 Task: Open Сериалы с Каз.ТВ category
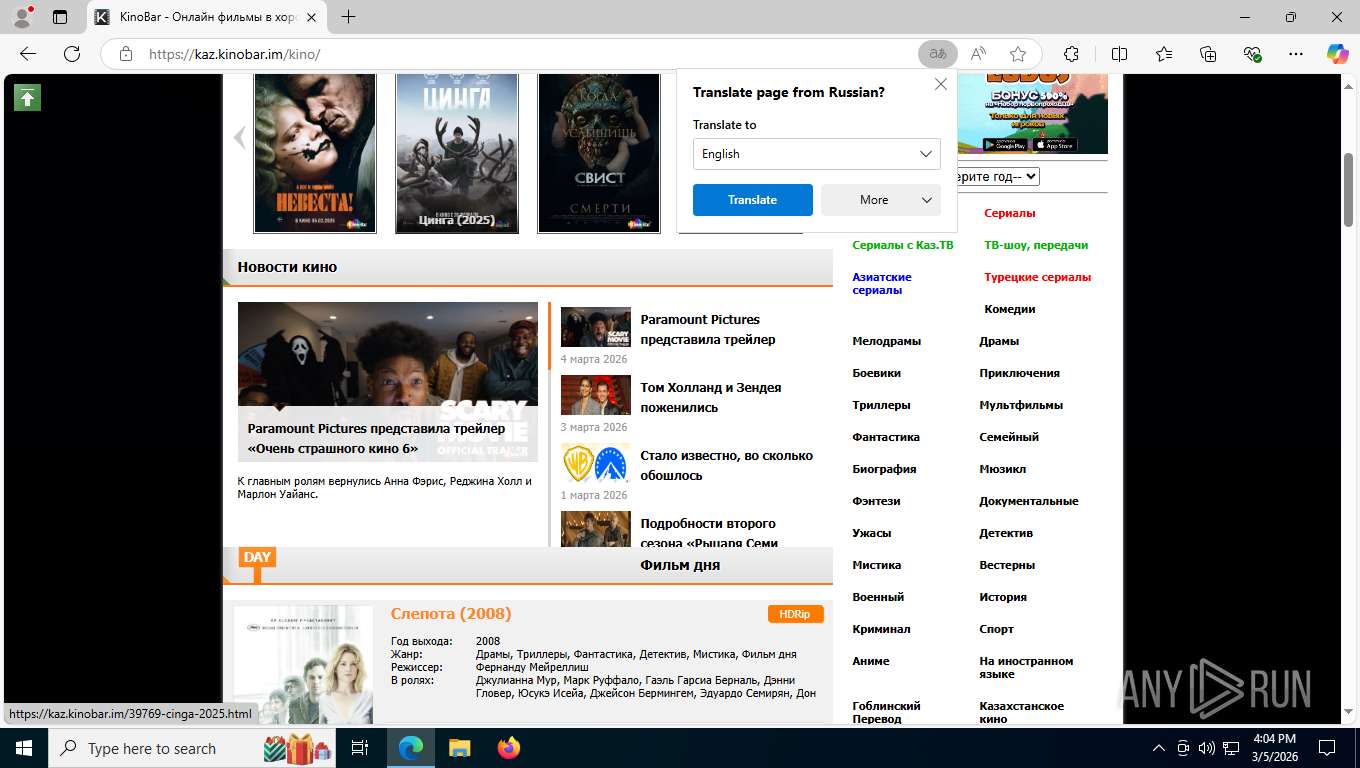(903, 245)
